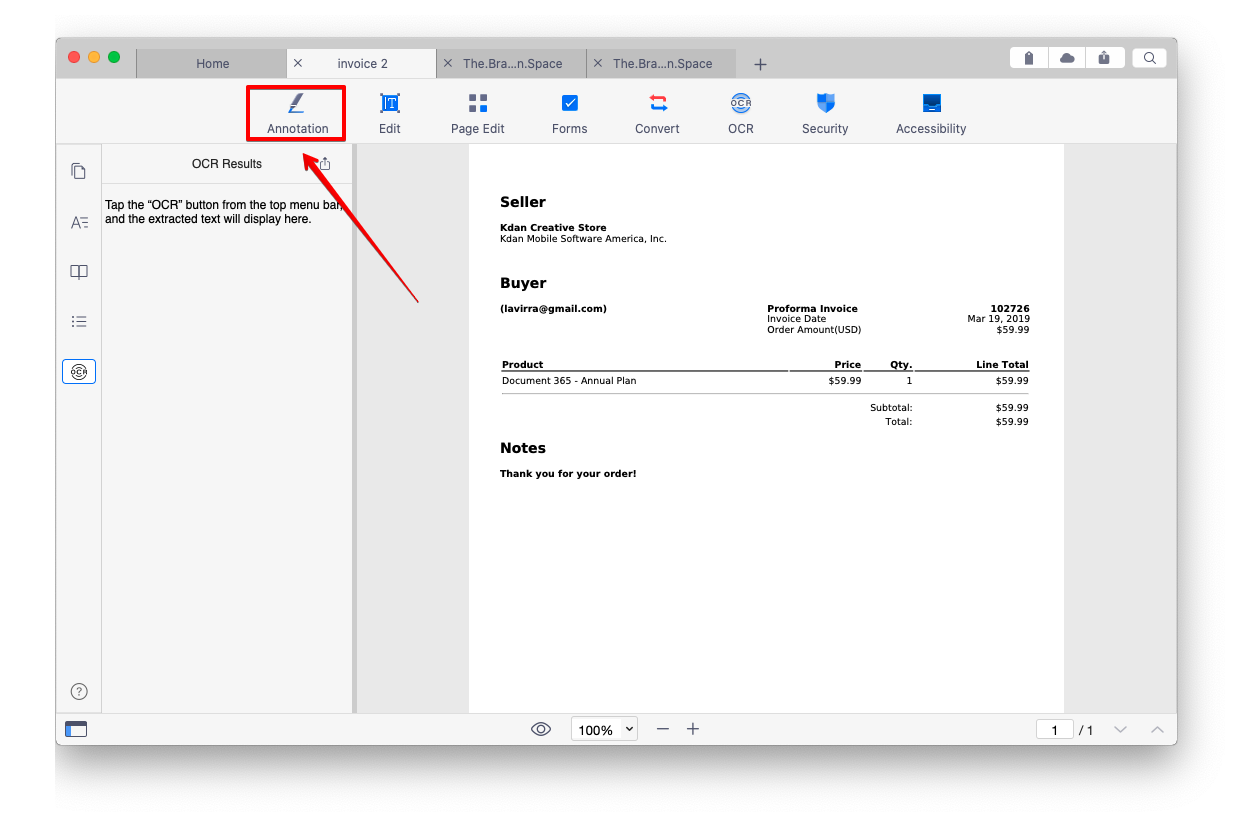Close the invoice 2 tab
This screenshot has width=1233, height=819.
(298, 63)
